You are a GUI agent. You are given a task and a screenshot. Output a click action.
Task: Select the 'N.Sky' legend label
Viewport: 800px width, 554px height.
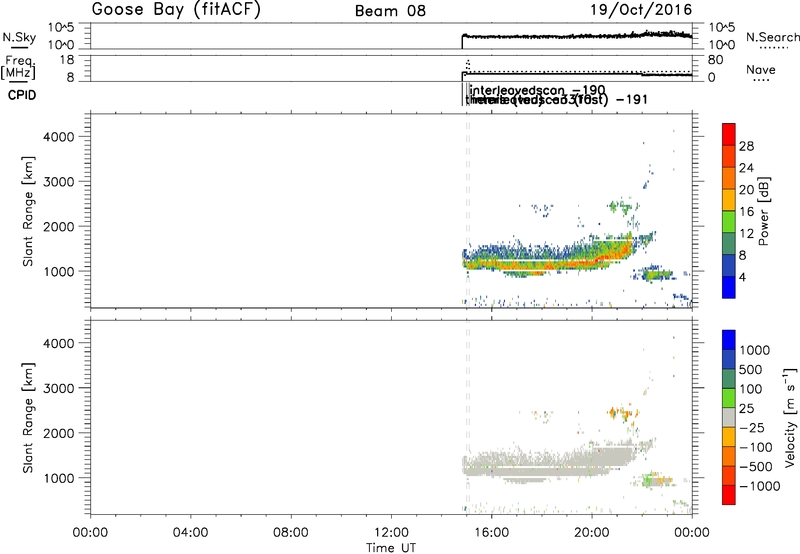click(19, 37)
